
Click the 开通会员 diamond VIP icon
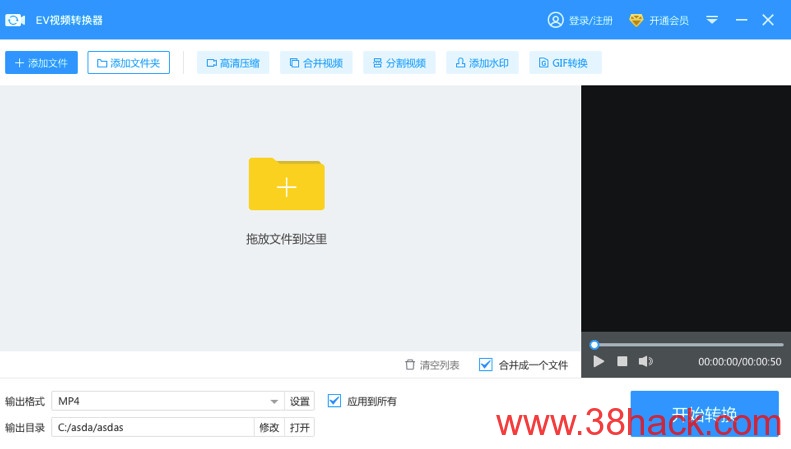coord(636,20)
